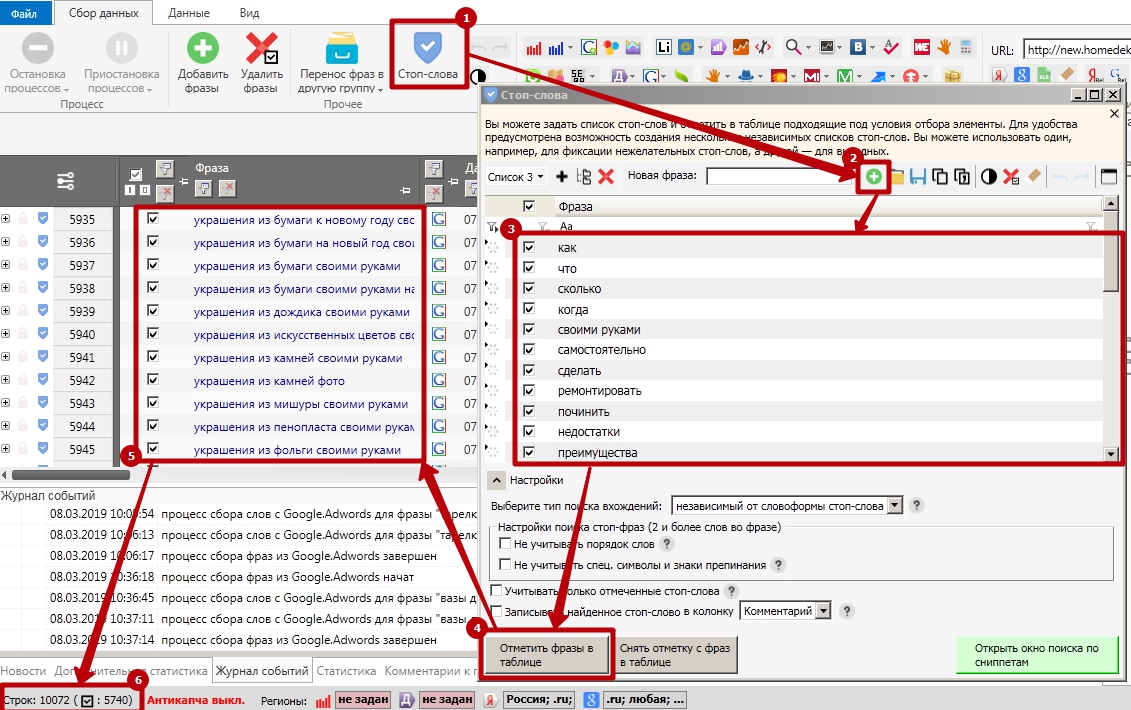Open Остановка процессов dropdown arrow
This screenshot has height=710, width=1131.
(66, 89)
